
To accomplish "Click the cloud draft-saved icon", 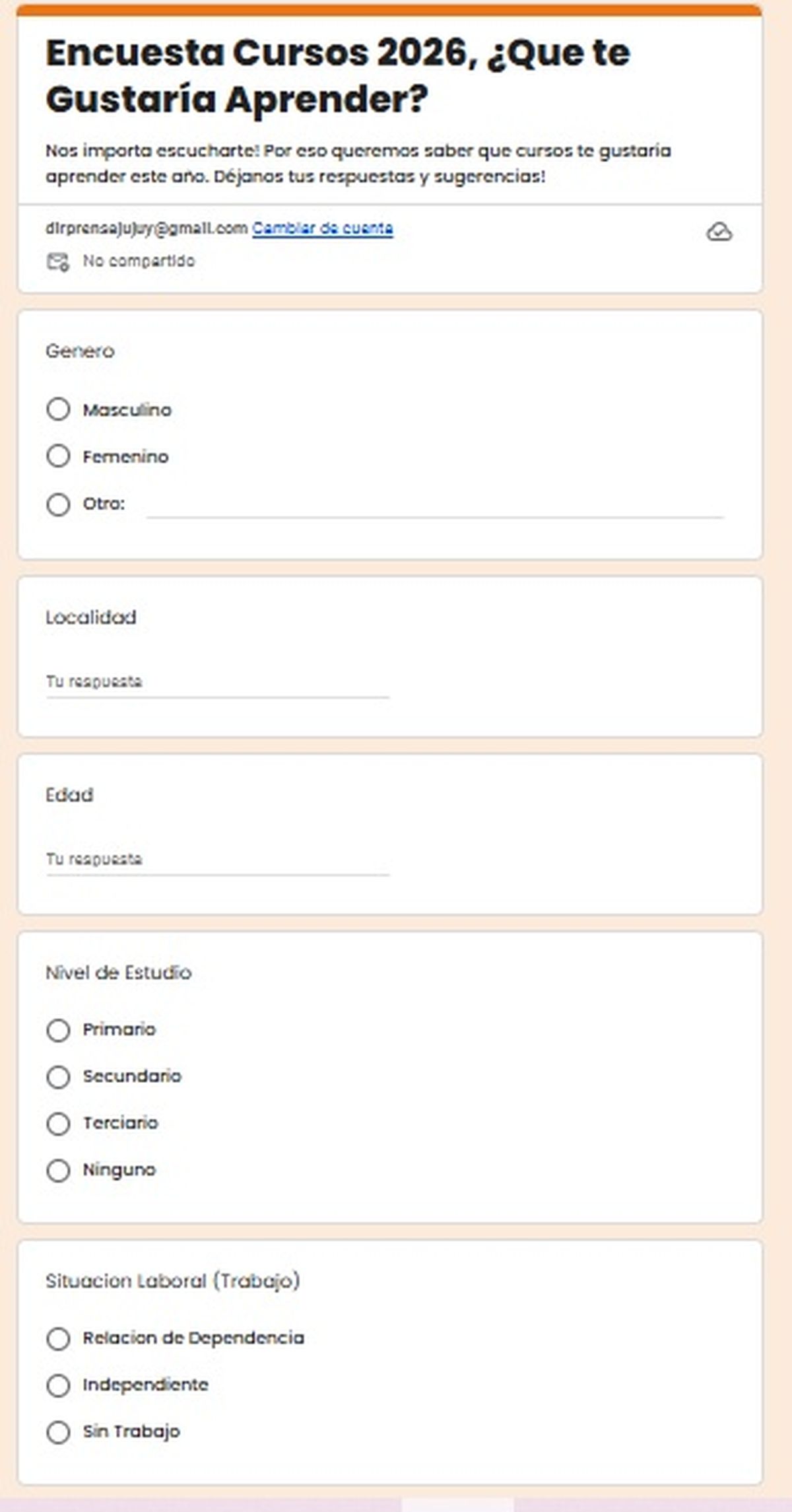I will [719, 232].
